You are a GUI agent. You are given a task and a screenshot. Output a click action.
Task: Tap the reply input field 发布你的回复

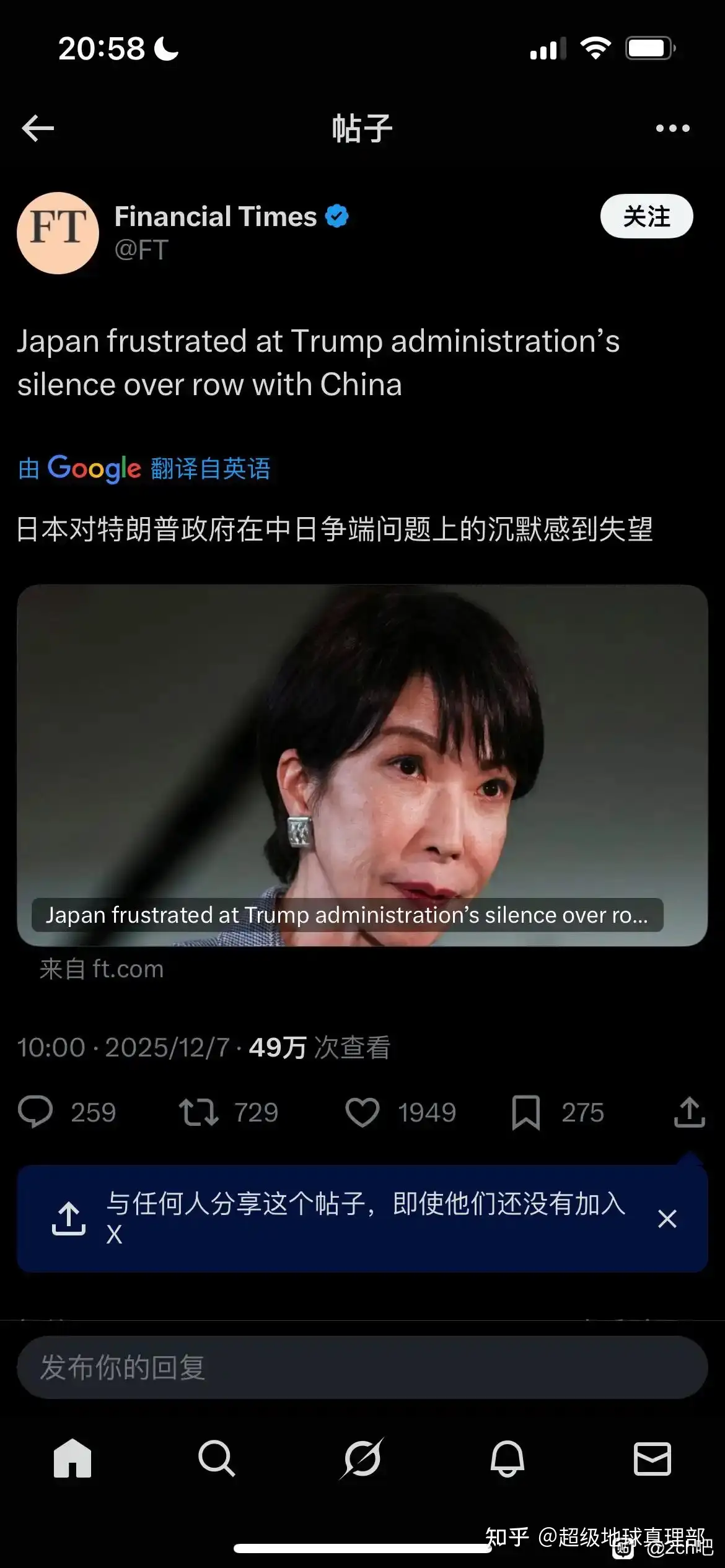[x=362, y=1367]
